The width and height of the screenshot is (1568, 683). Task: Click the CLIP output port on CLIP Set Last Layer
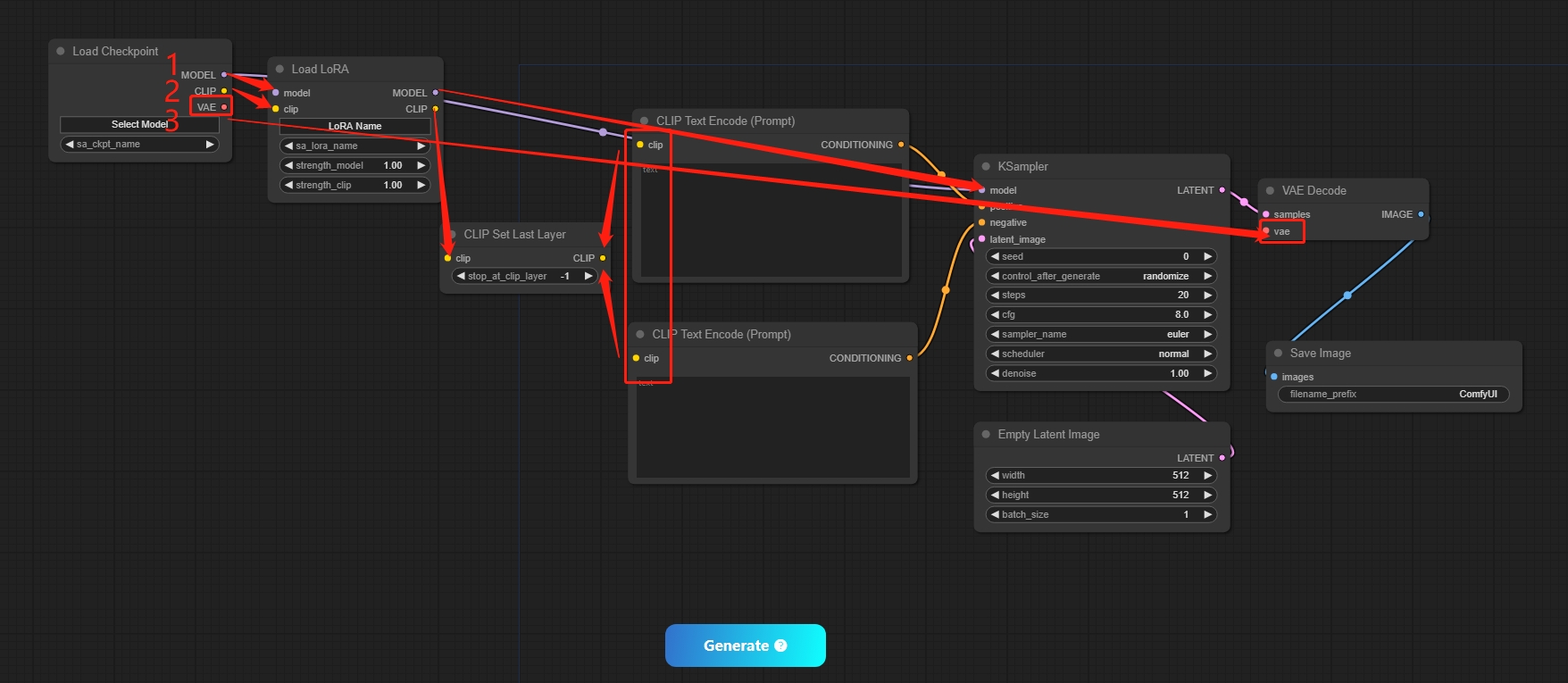[x=603, y=258]
